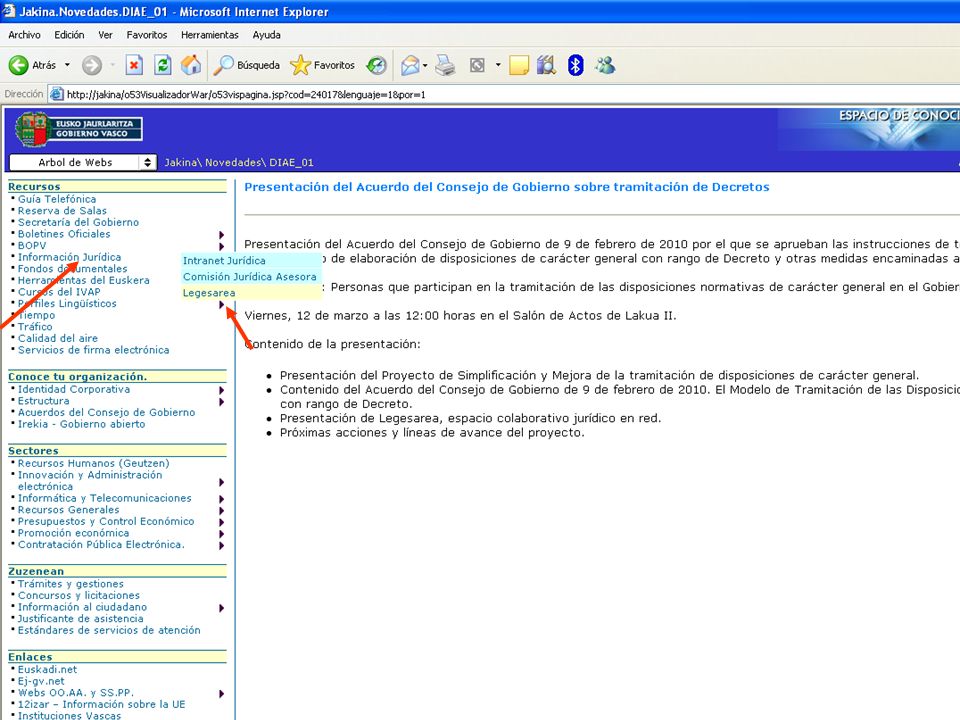Open the Mail dropdown arrow
Viewport: 960px width, 720px height.
(x=425, y=65)
